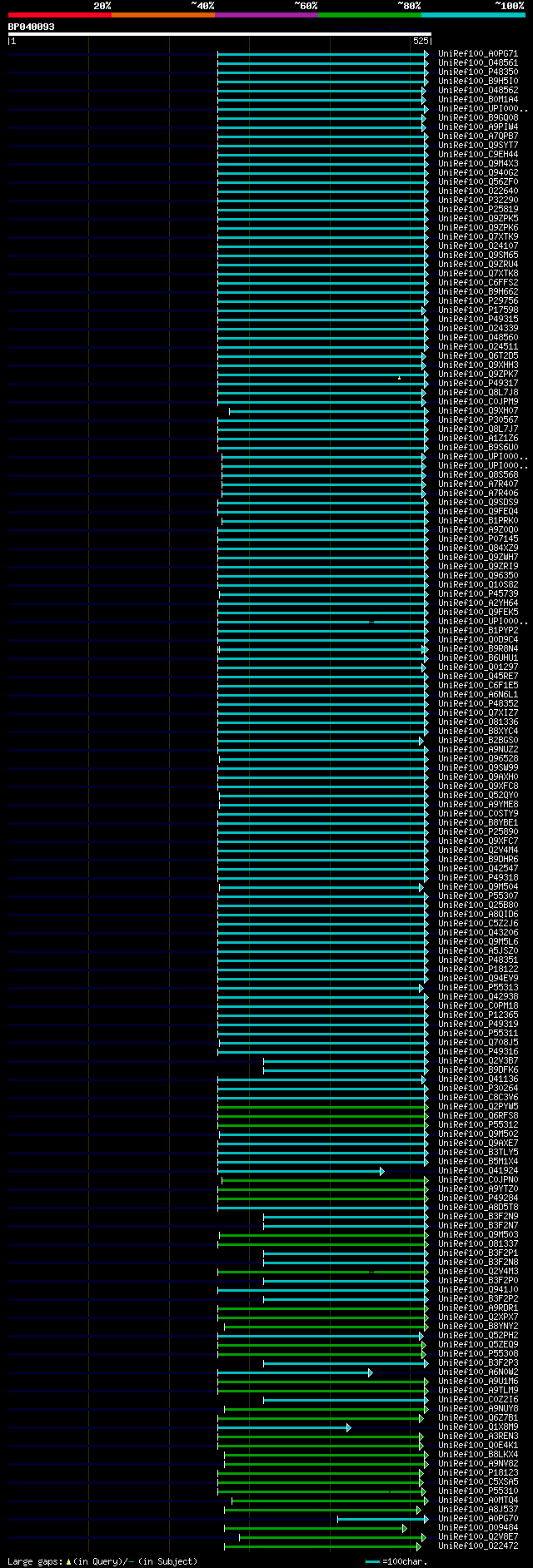
Task: Open hit UniRef100_P30567
Action: coord(478,419)
